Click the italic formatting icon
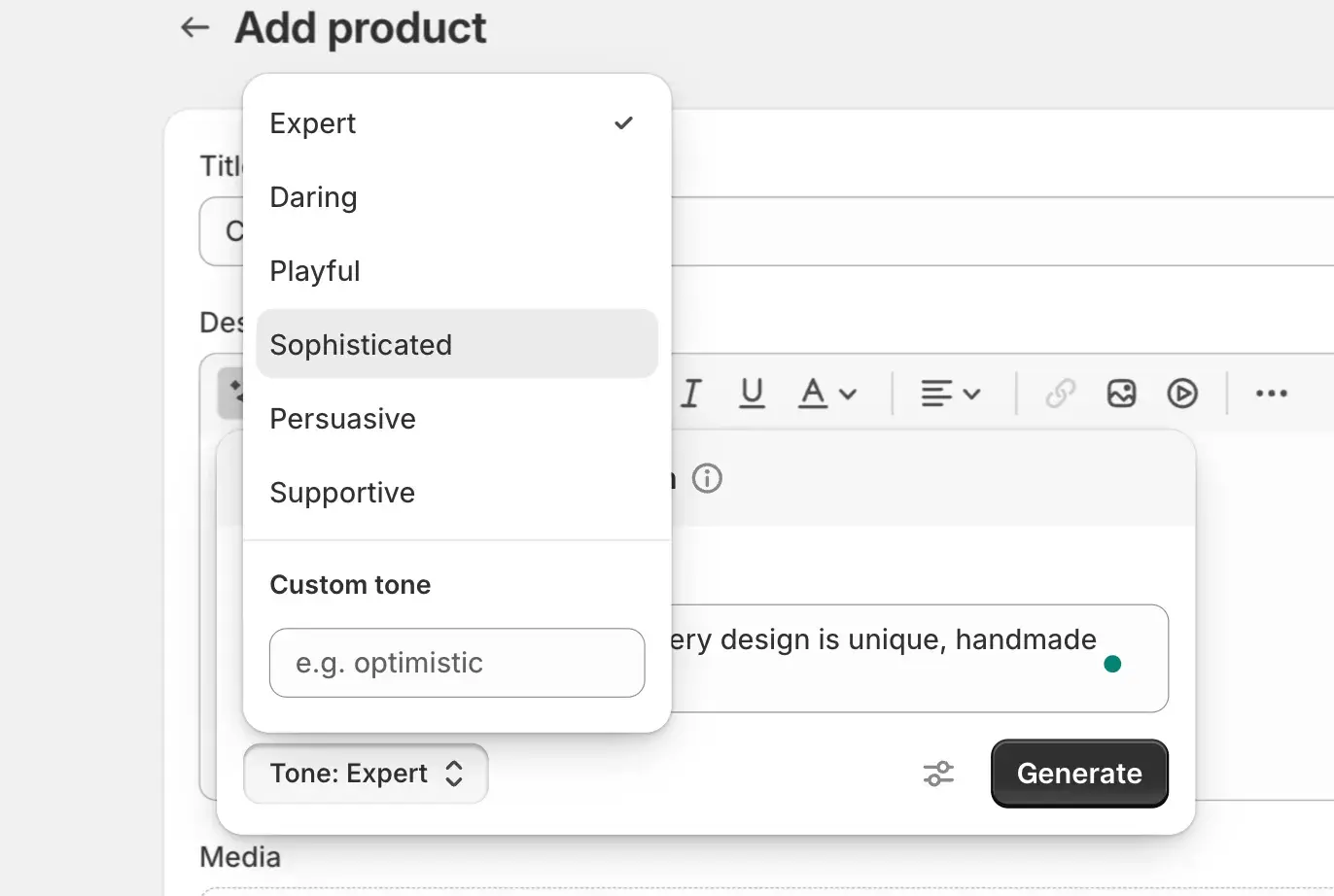Screen dimensions: 1334x896 click(x=691, y=394)
